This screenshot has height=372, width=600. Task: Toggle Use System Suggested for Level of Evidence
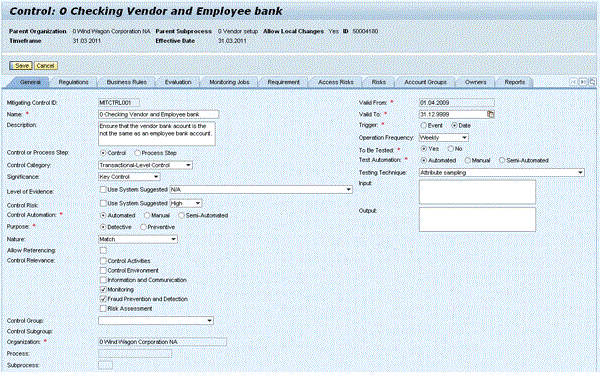[x=103, y=189]
